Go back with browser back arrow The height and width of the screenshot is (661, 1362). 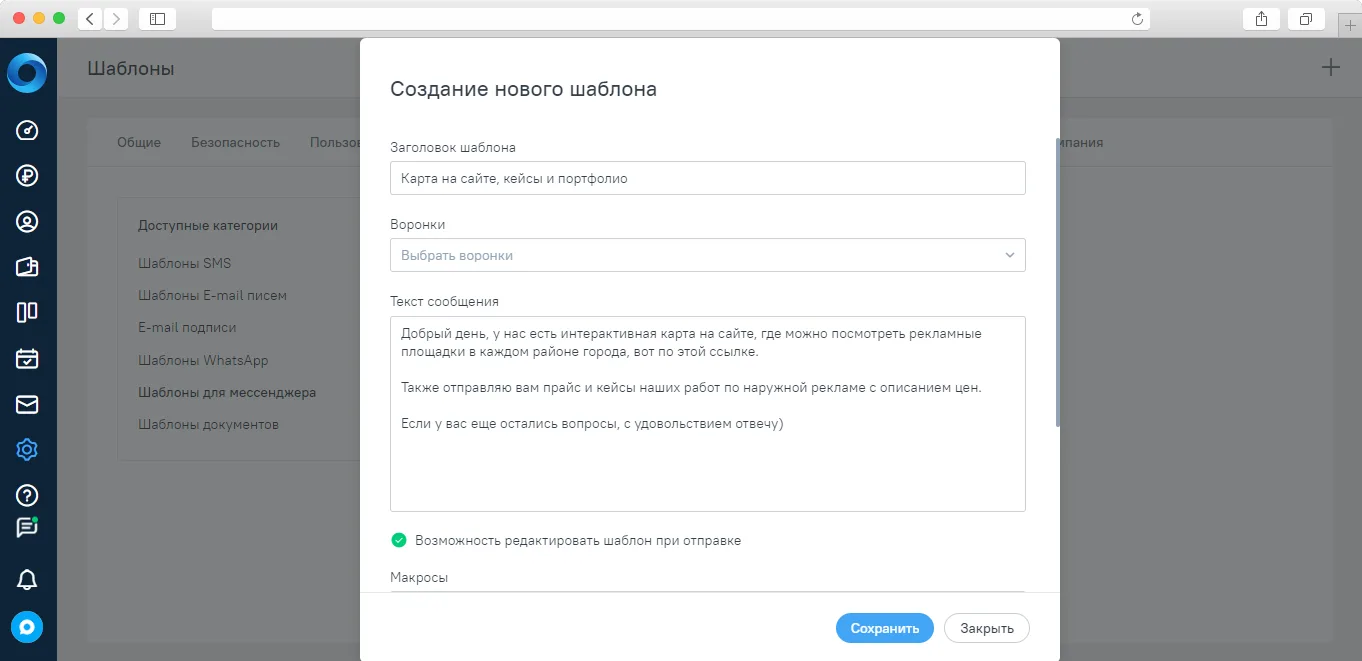tap(90, 18)
